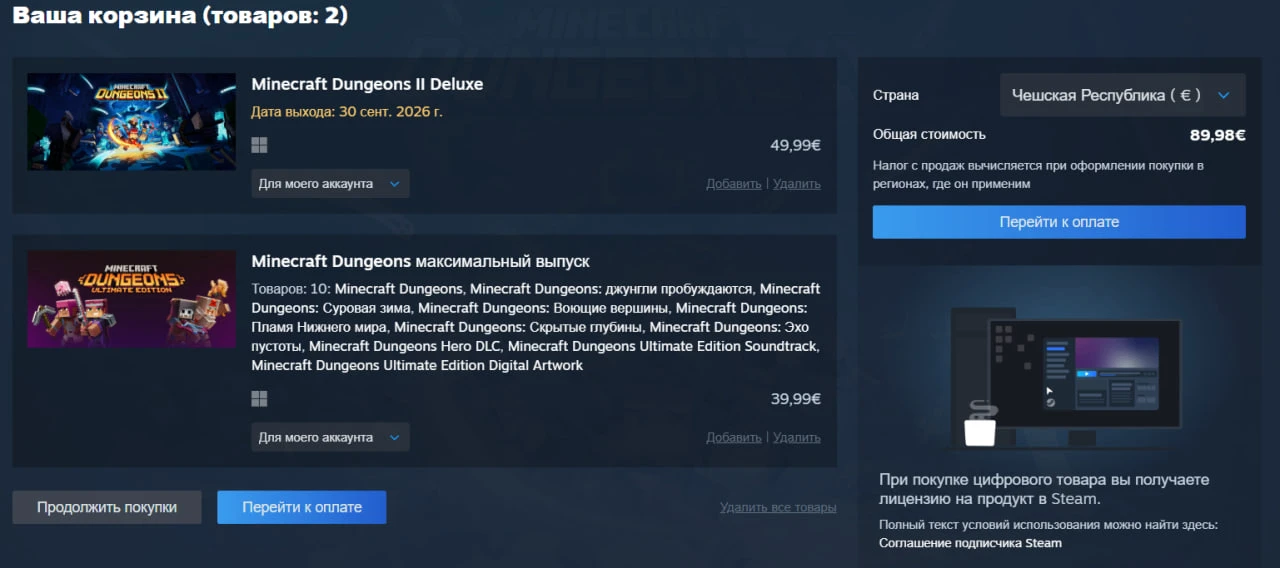Click price 49,99€
This screenshot has height=568, width=1280.
(x=795, y=145)
